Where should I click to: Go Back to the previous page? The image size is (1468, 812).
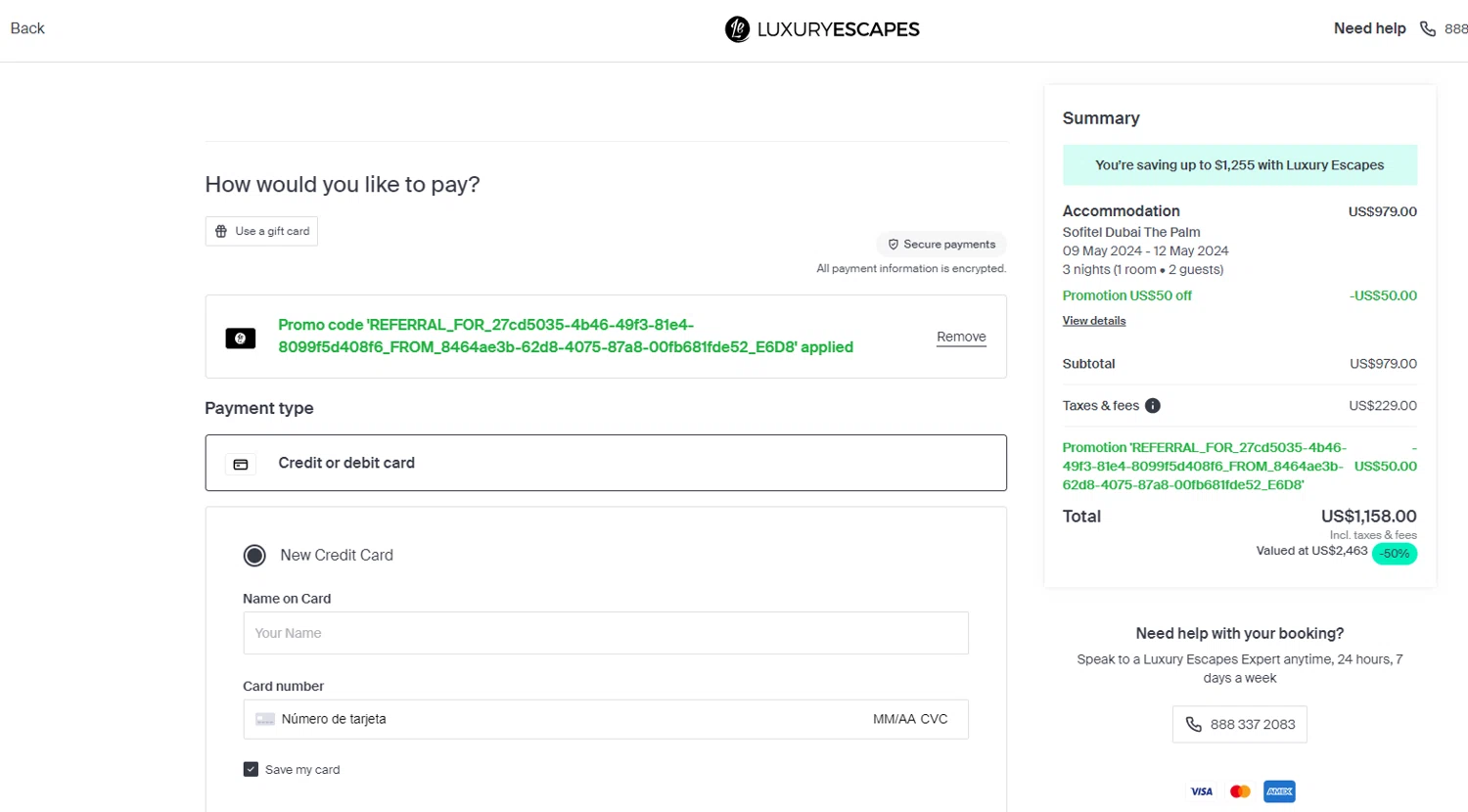pyautogui.click(x=27, y=28)
